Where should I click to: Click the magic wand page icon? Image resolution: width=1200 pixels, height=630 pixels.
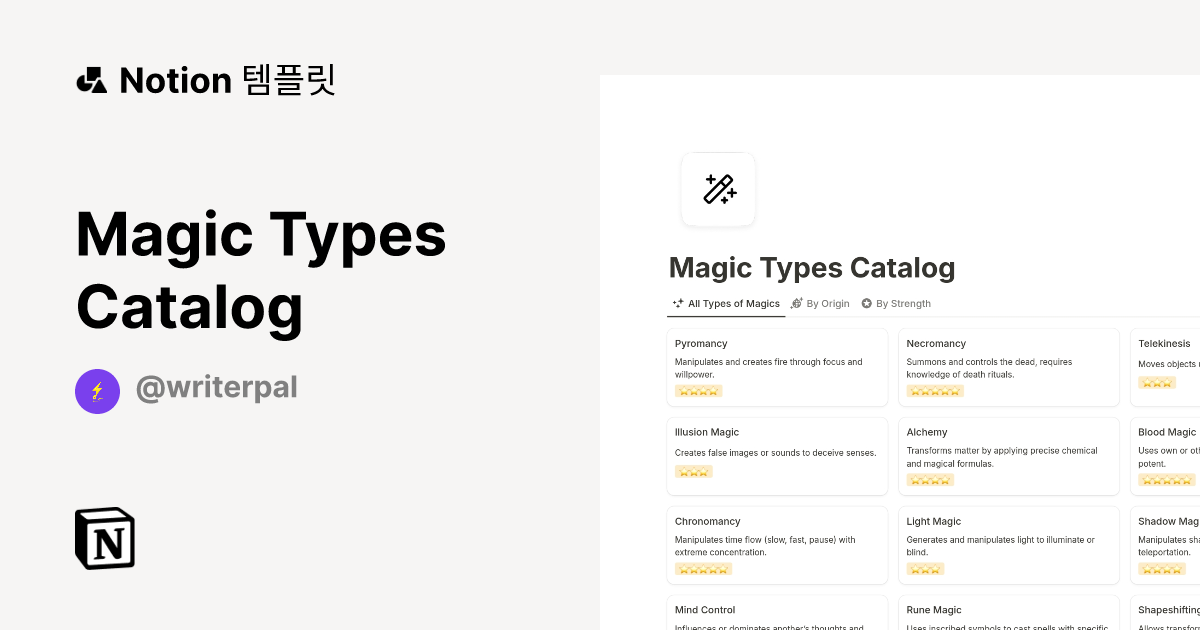pyautogui.click(x=718, y=189)
